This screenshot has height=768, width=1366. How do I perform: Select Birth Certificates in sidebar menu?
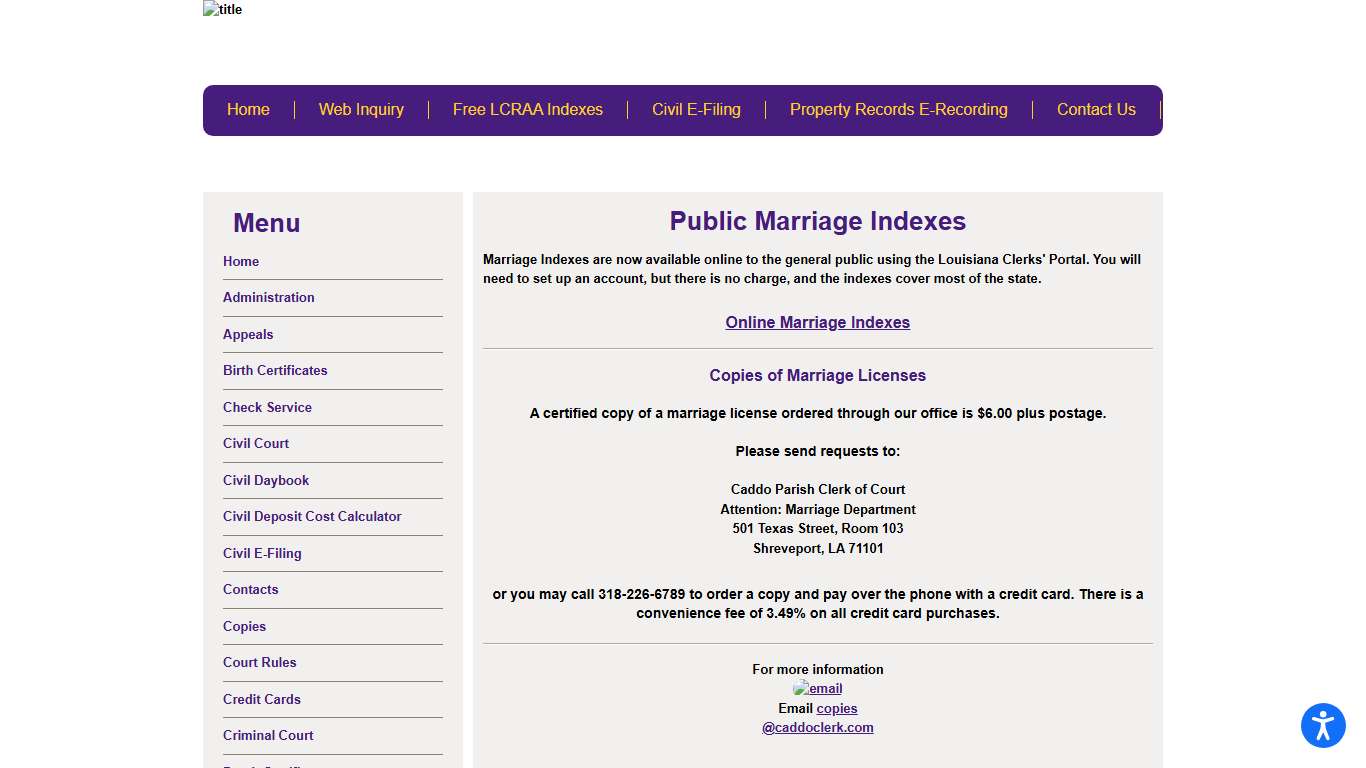(x=275, y=370)
